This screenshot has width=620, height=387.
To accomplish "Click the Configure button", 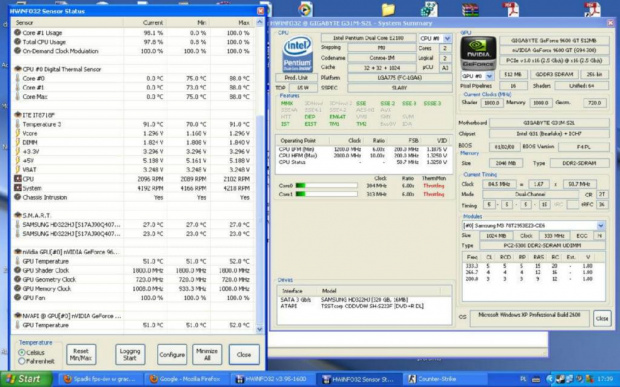I will coord(172,355).
